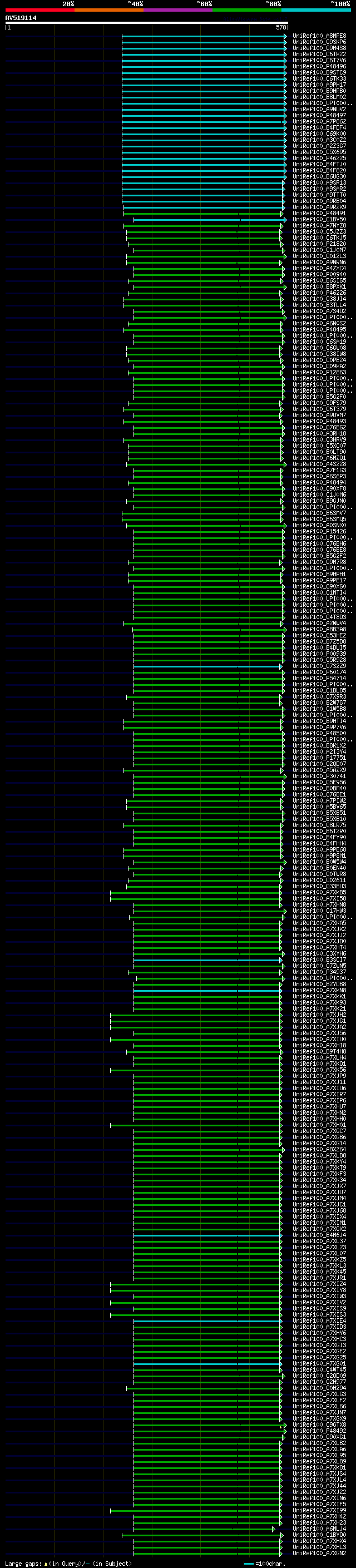Open UniRef100_B9HTI4 entry
The width and height of the screenshot is (356, 1568).
pyautogui.click(x=319, y=721)
